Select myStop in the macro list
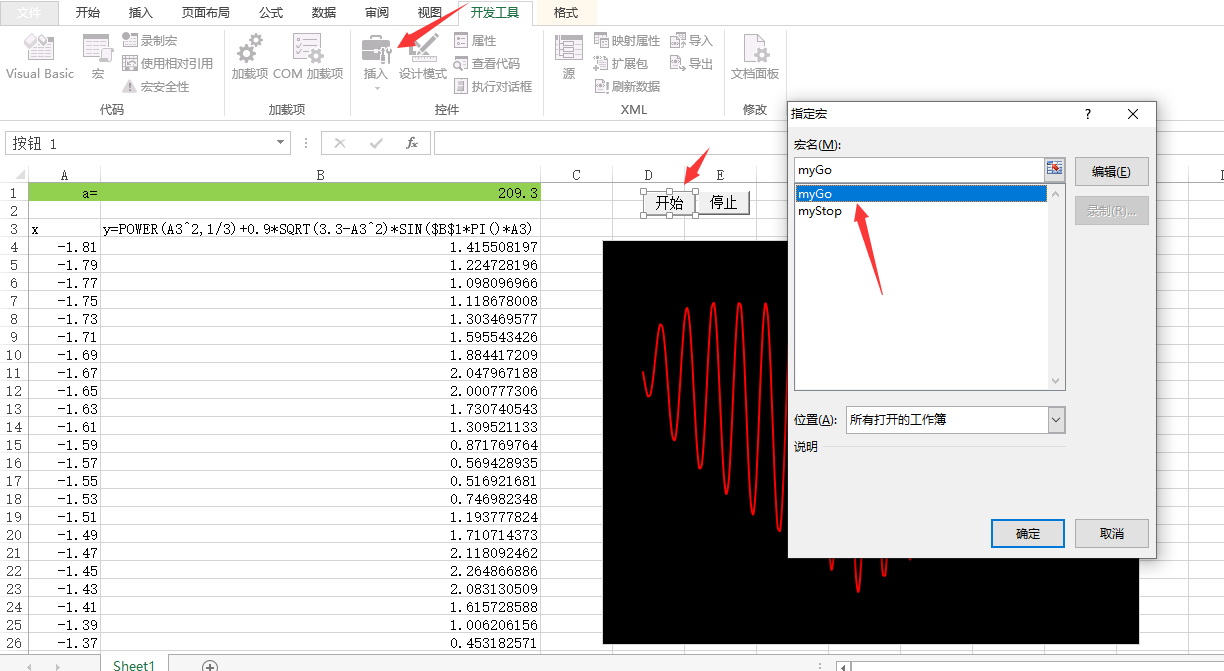 pyautogui.click(x=820, y=211)
